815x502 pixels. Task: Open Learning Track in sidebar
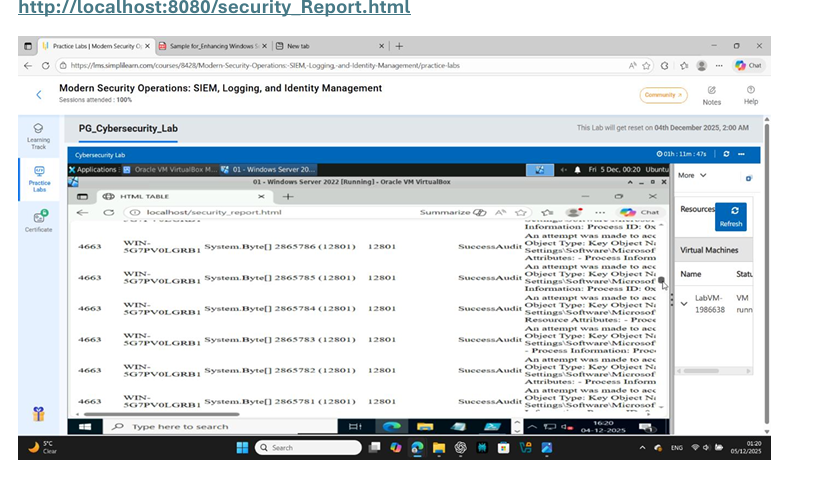tap(38, 136)
